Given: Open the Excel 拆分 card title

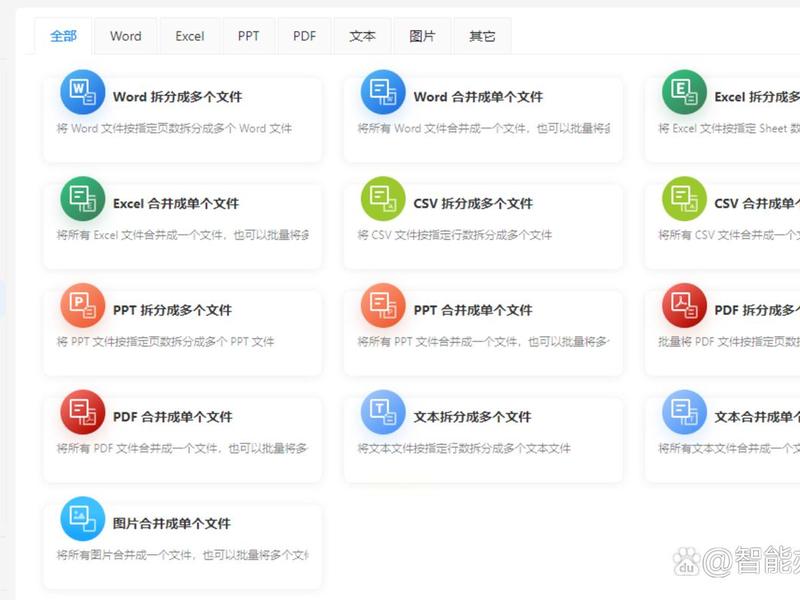Looking at the screenshot, I should [757, 97].
